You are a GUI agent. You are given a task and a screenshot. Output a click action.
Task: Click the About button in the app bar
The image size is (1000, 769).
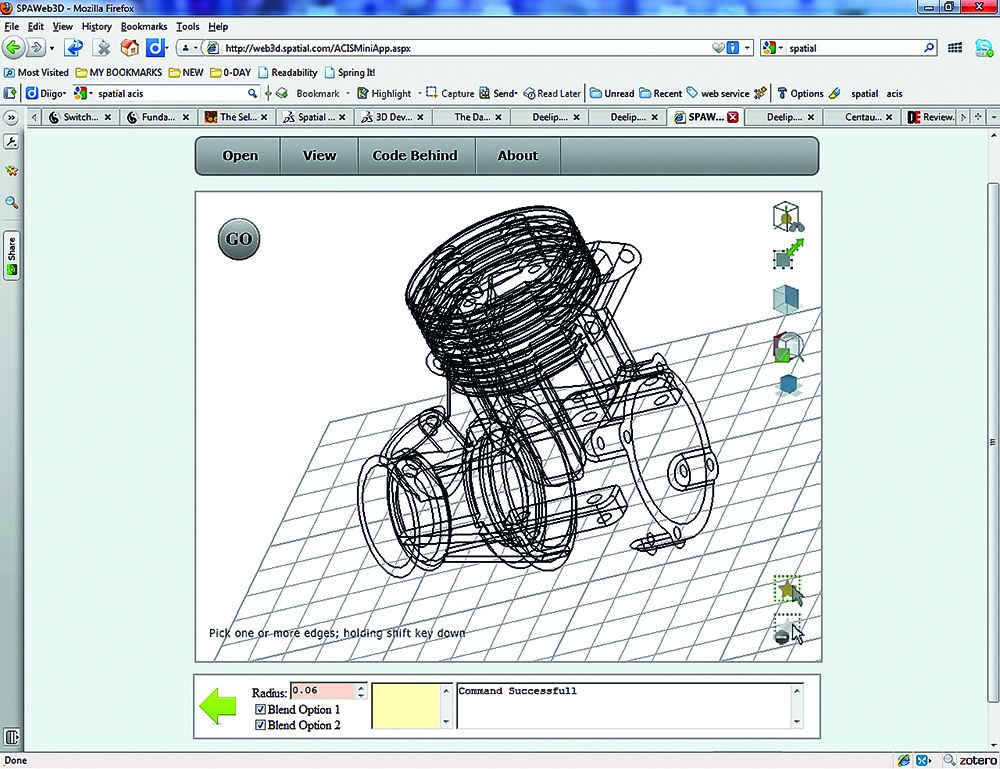(517, 156)
